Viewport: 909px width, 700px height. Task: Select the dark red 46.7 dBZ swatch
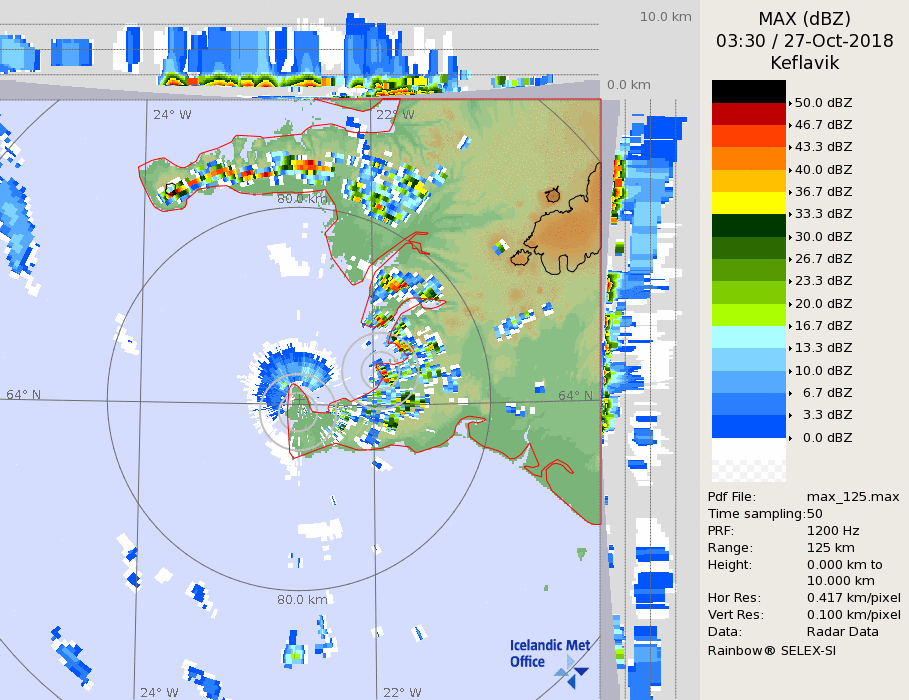point(748,113)
